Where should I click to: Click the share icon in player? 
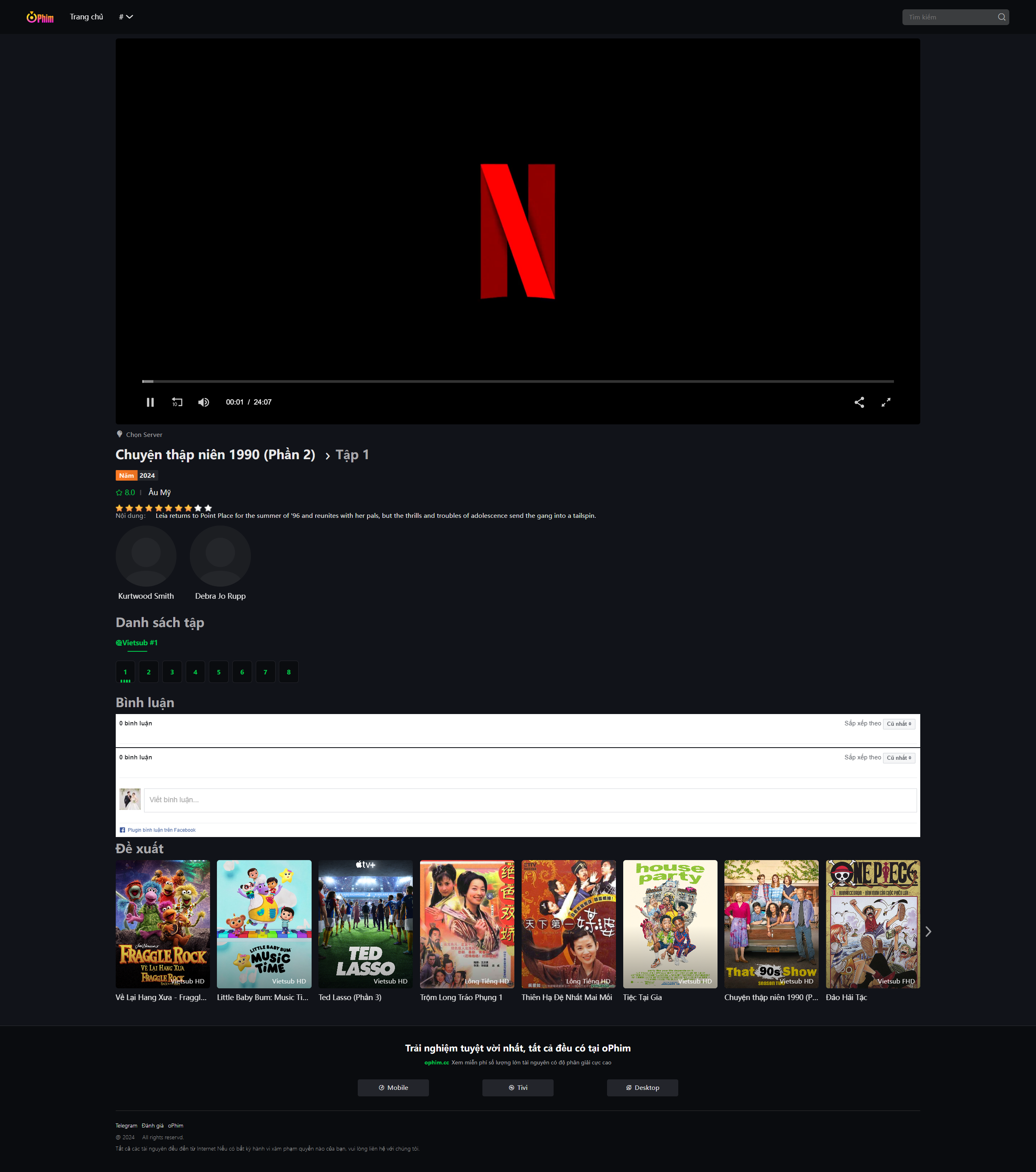pos(859,402)
